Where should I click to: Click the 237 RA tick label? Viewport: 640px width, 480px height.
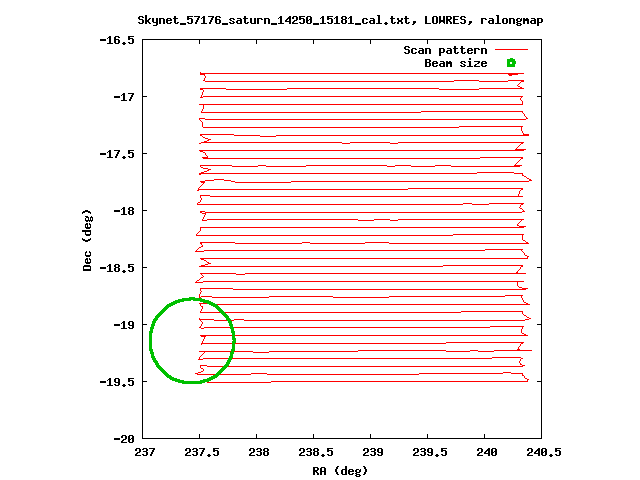[x=144, y=452]
